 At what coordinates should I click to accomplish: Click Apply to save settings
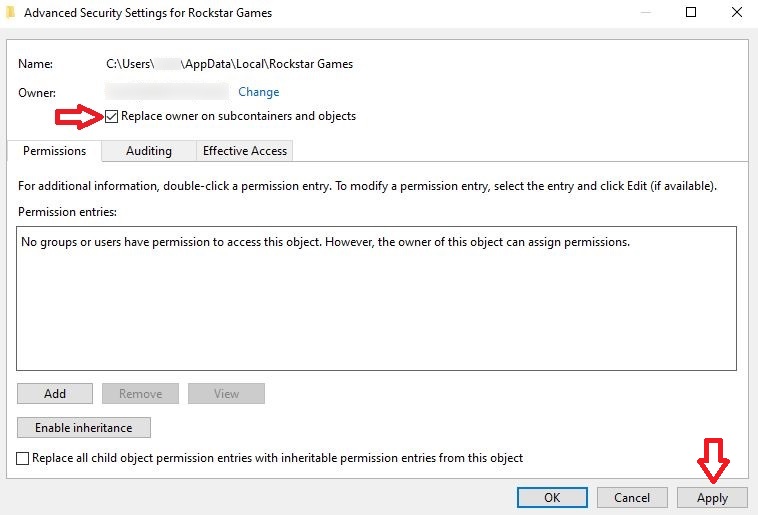(712, 497)
